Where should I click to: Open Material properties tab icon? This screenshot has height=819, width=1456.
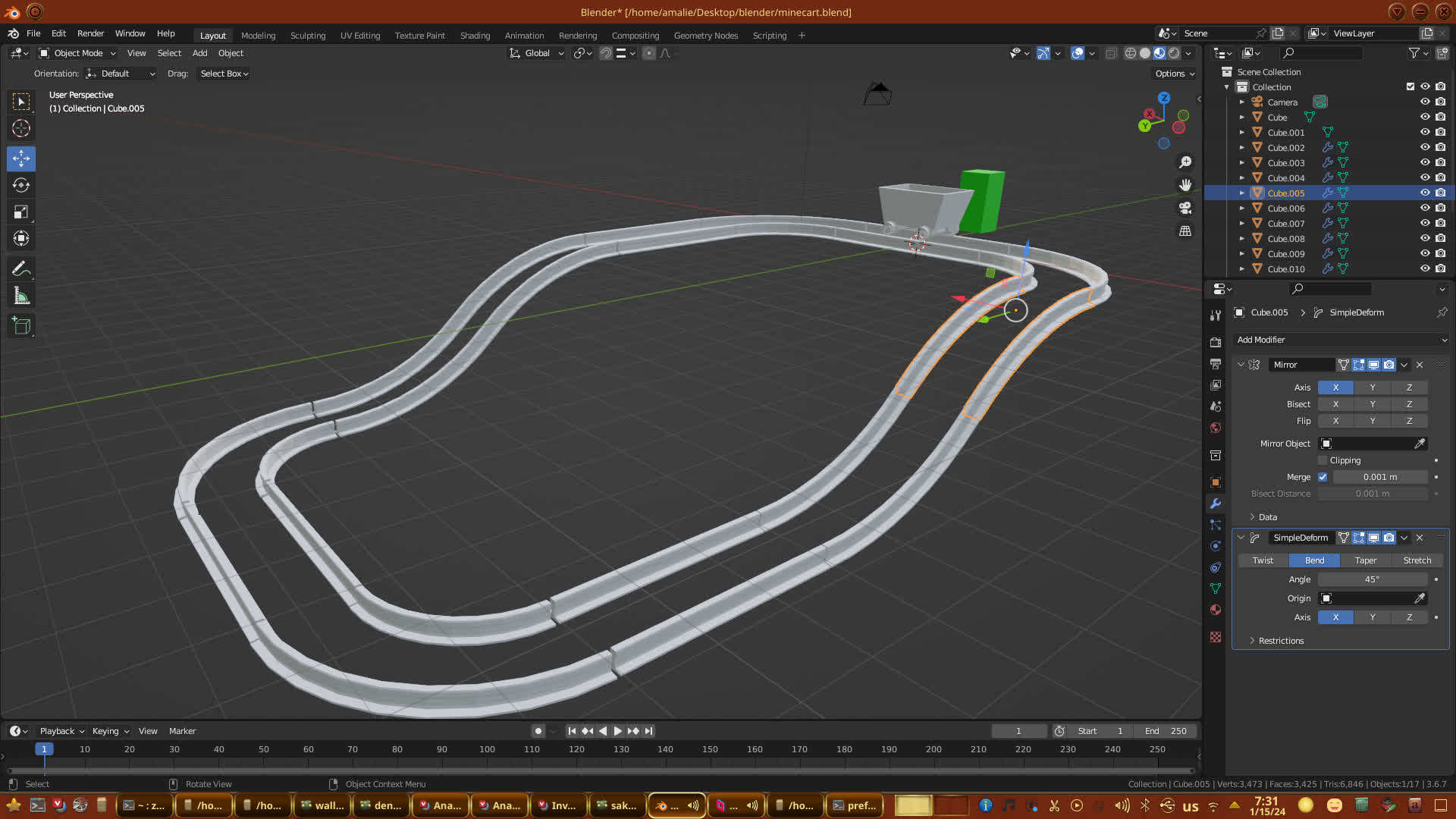click(1216, 610)
